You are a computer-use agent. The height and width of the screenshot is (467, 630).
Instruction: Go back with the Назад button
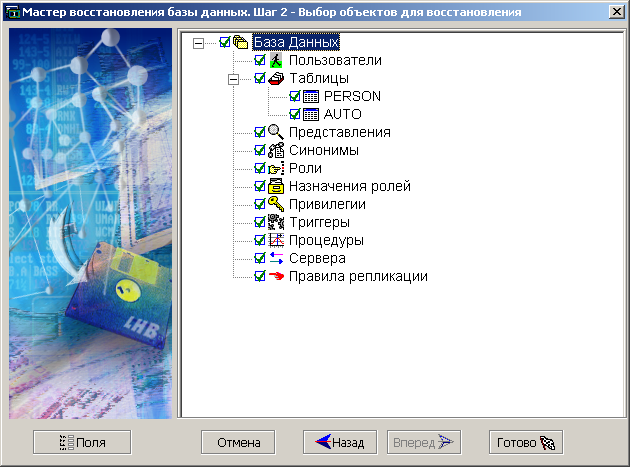pos(340,442)
